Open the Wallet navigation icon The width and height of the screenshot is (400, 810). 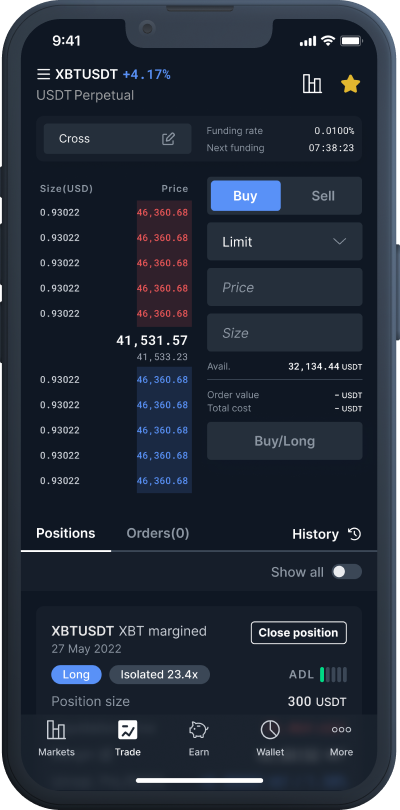[270, 739]
